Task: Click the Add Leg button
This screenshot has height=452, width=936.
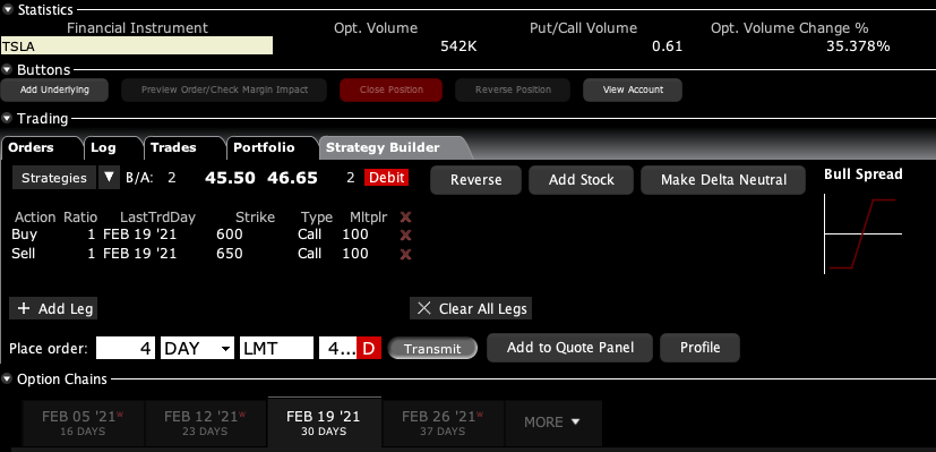Action: (x=54, y=309)
